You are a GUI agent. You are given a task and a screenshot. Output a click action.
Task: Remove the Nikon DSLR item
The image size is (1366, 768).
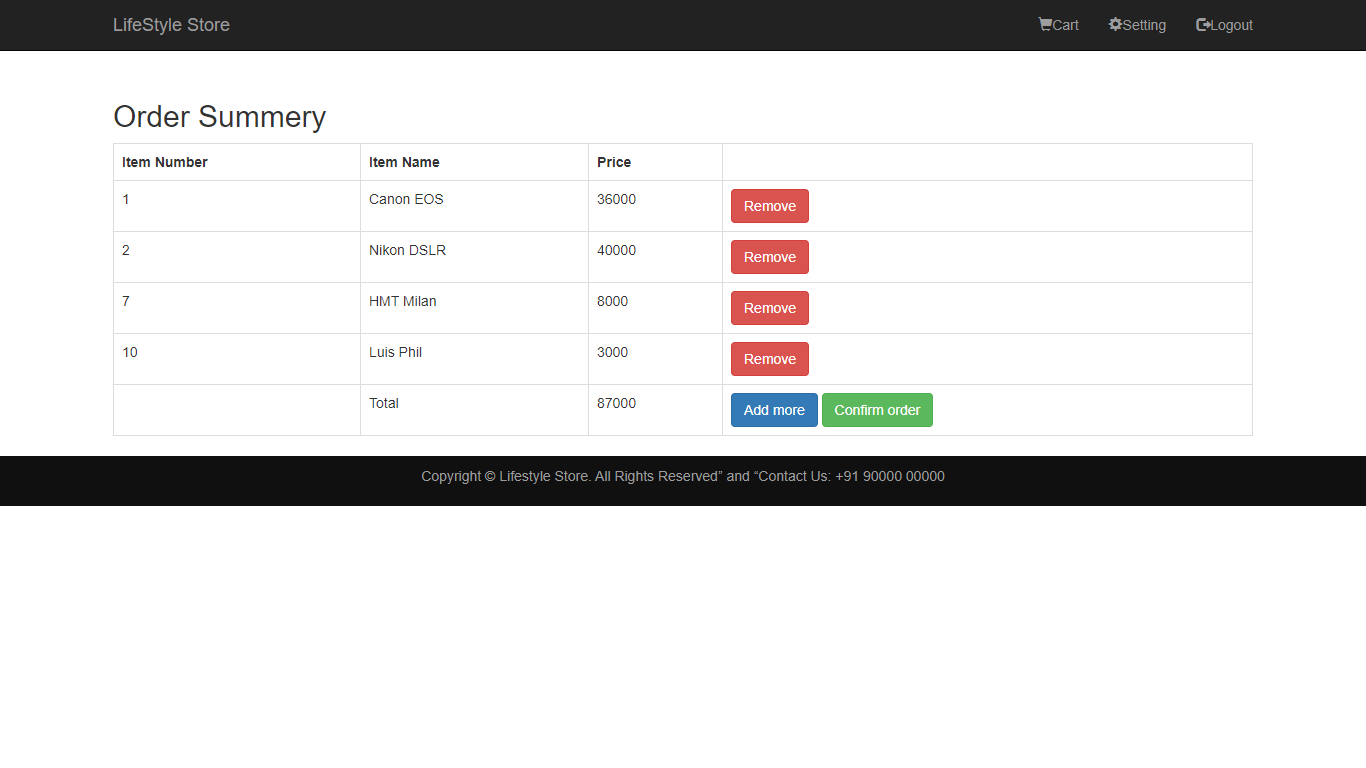(x=769, y=257)
